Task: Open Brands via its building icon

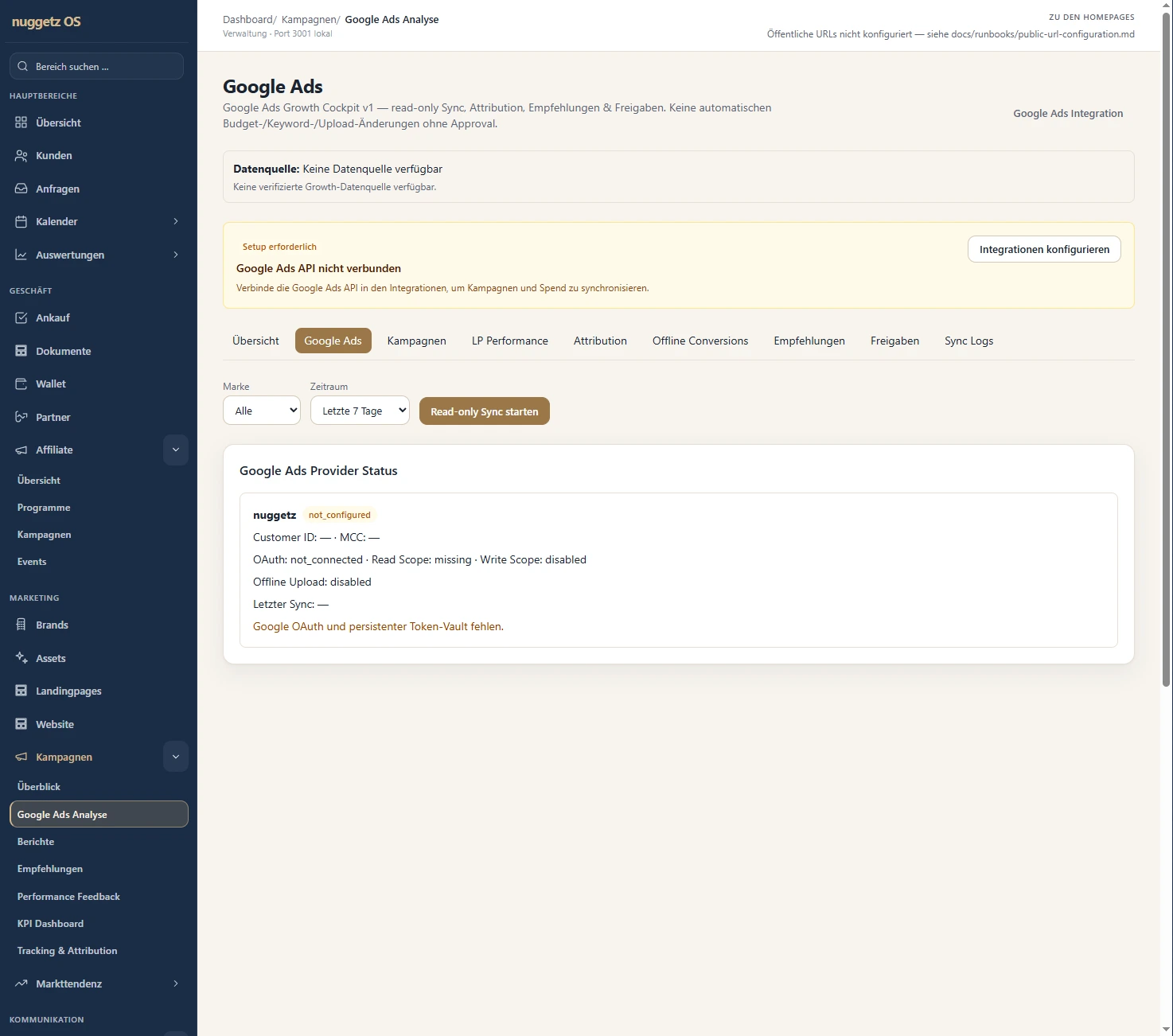Action: point(21,625)
